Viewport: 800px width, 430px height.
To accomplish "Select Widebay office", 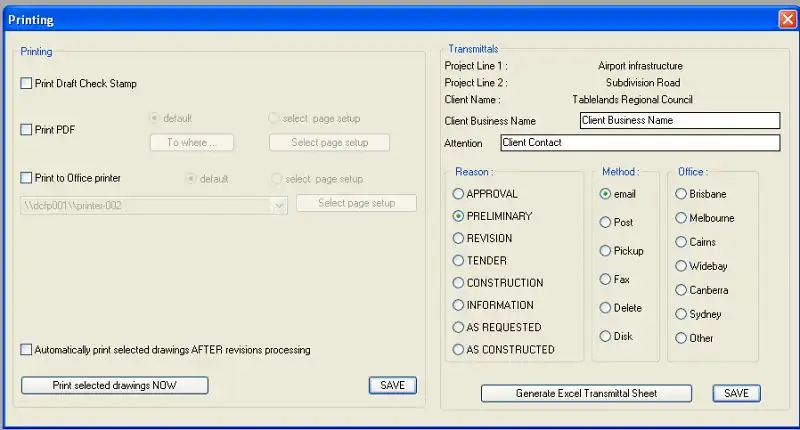I will coord(681,266).
